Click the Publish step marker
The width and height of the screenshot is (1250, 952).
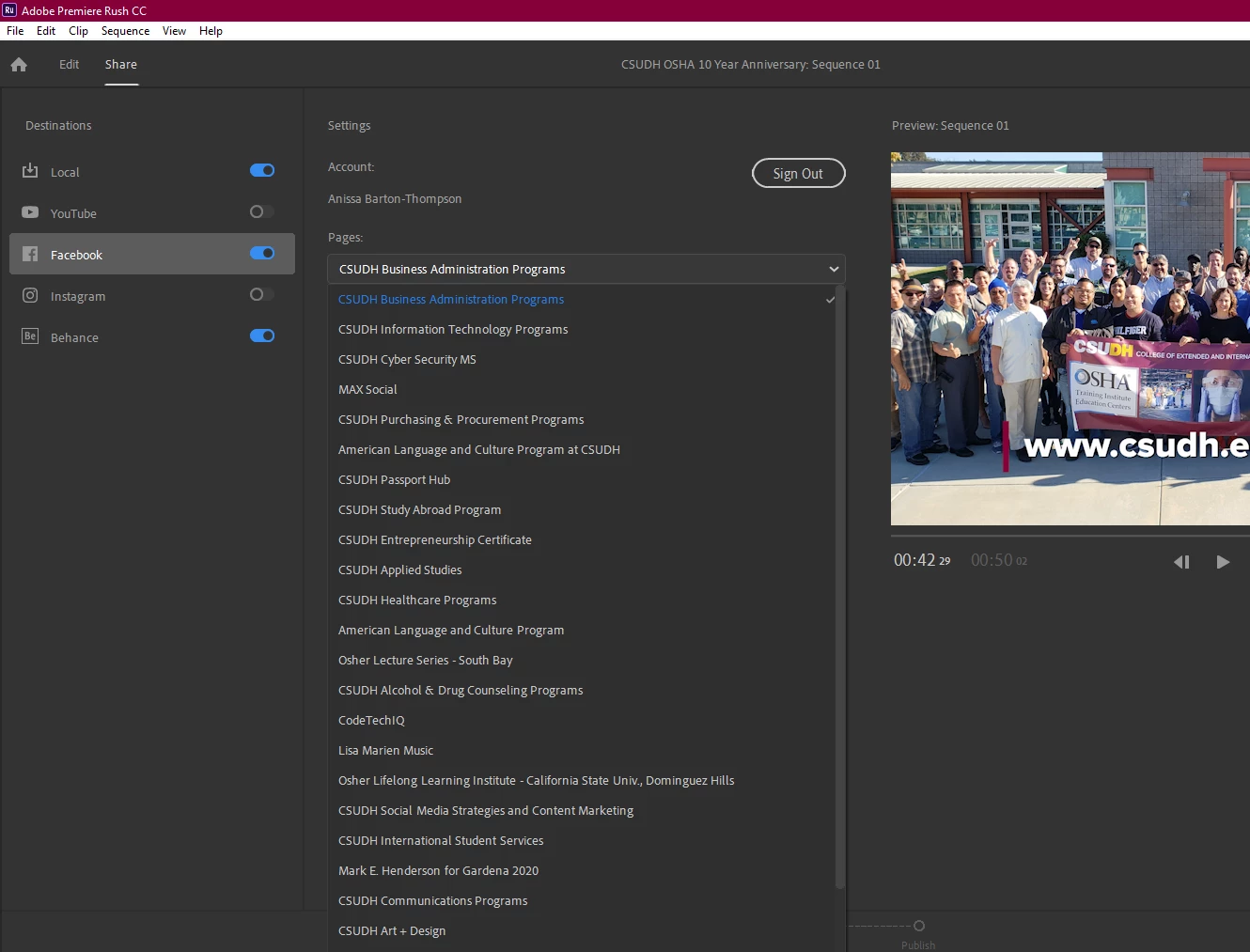click(x=919, y=926)
